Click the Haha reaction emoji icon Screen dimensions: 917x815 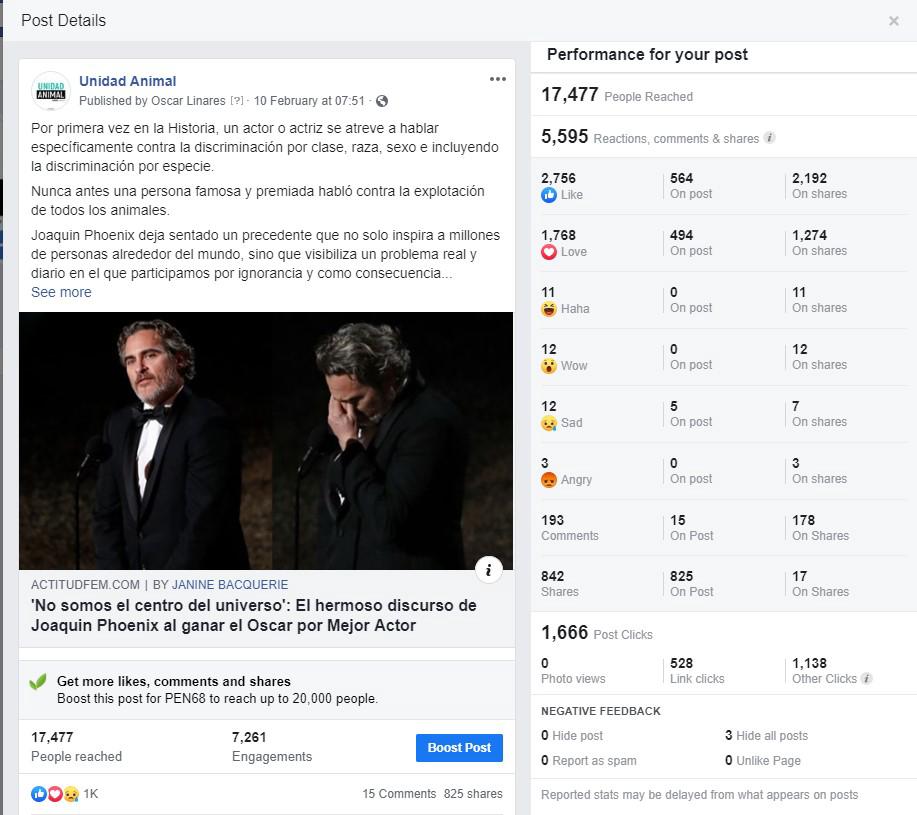click(x=549, y=309)
